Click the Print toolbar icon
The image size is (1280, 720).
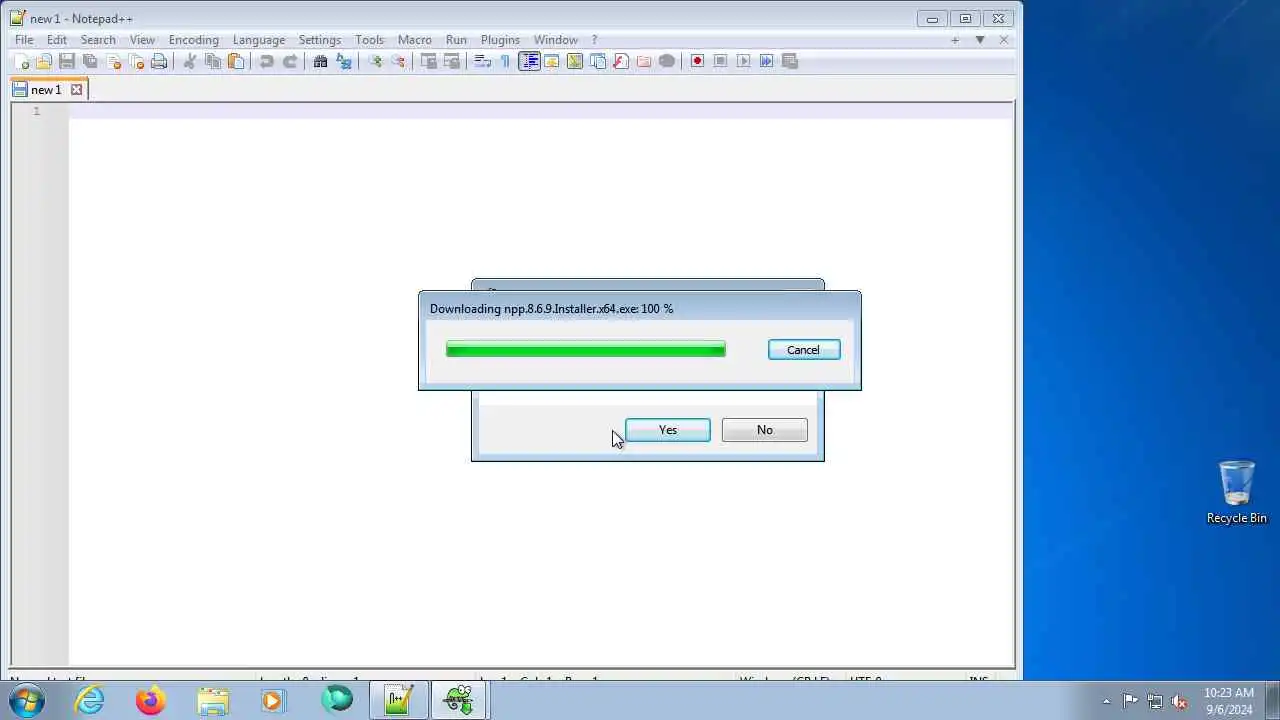tap(159, 61)
